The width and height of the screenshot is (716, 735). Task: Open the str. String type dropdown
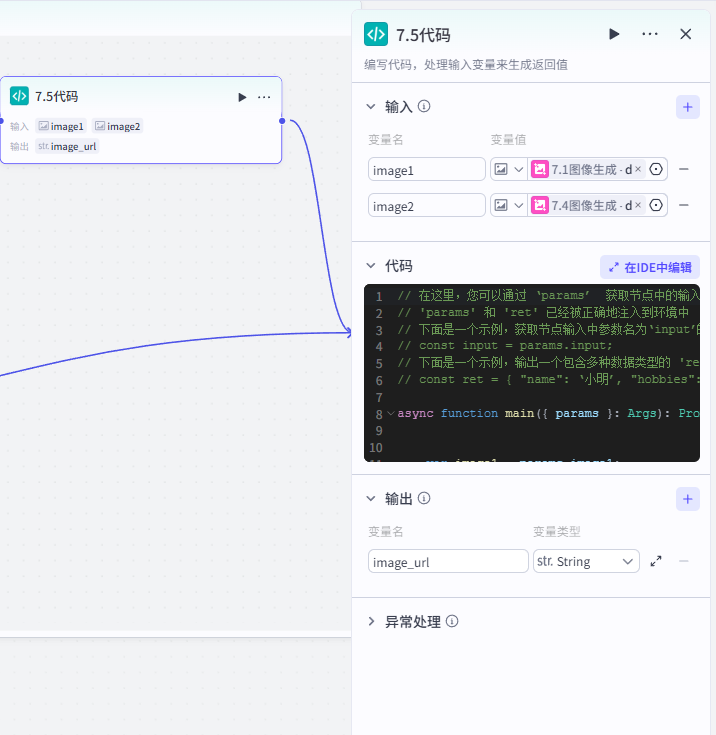[586, 562]
